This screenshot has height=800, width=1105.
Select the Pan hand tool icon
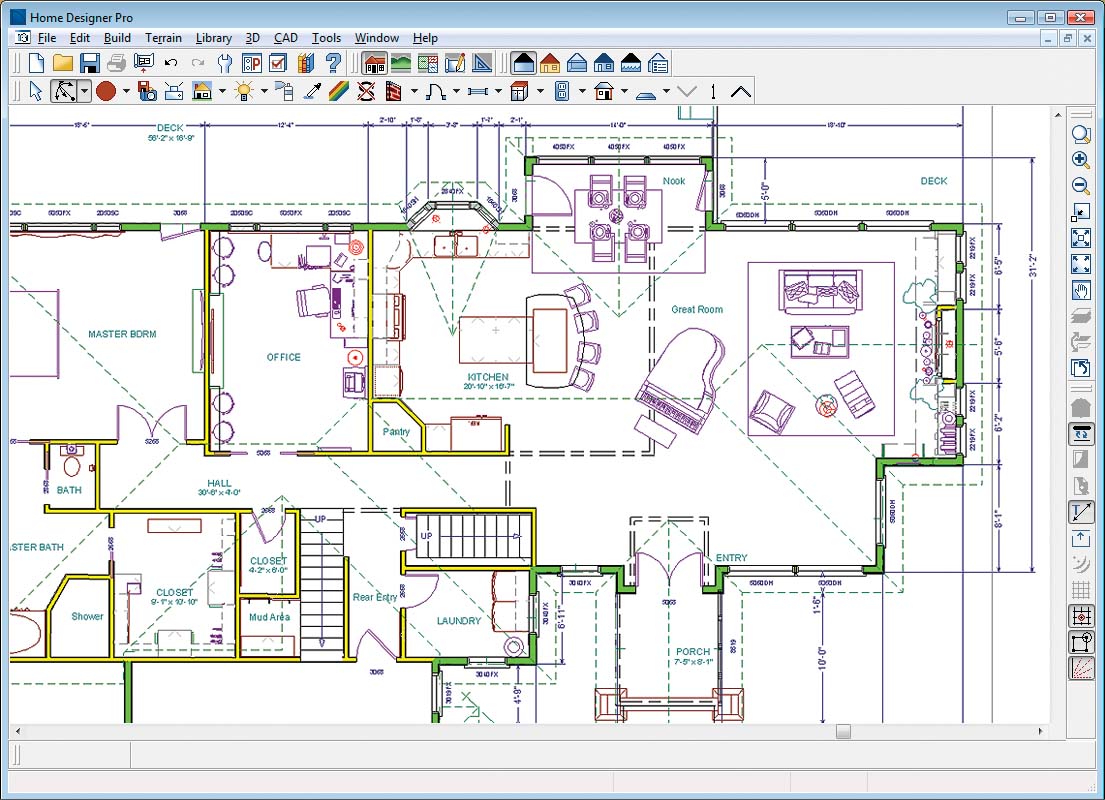pos(1080,290)
